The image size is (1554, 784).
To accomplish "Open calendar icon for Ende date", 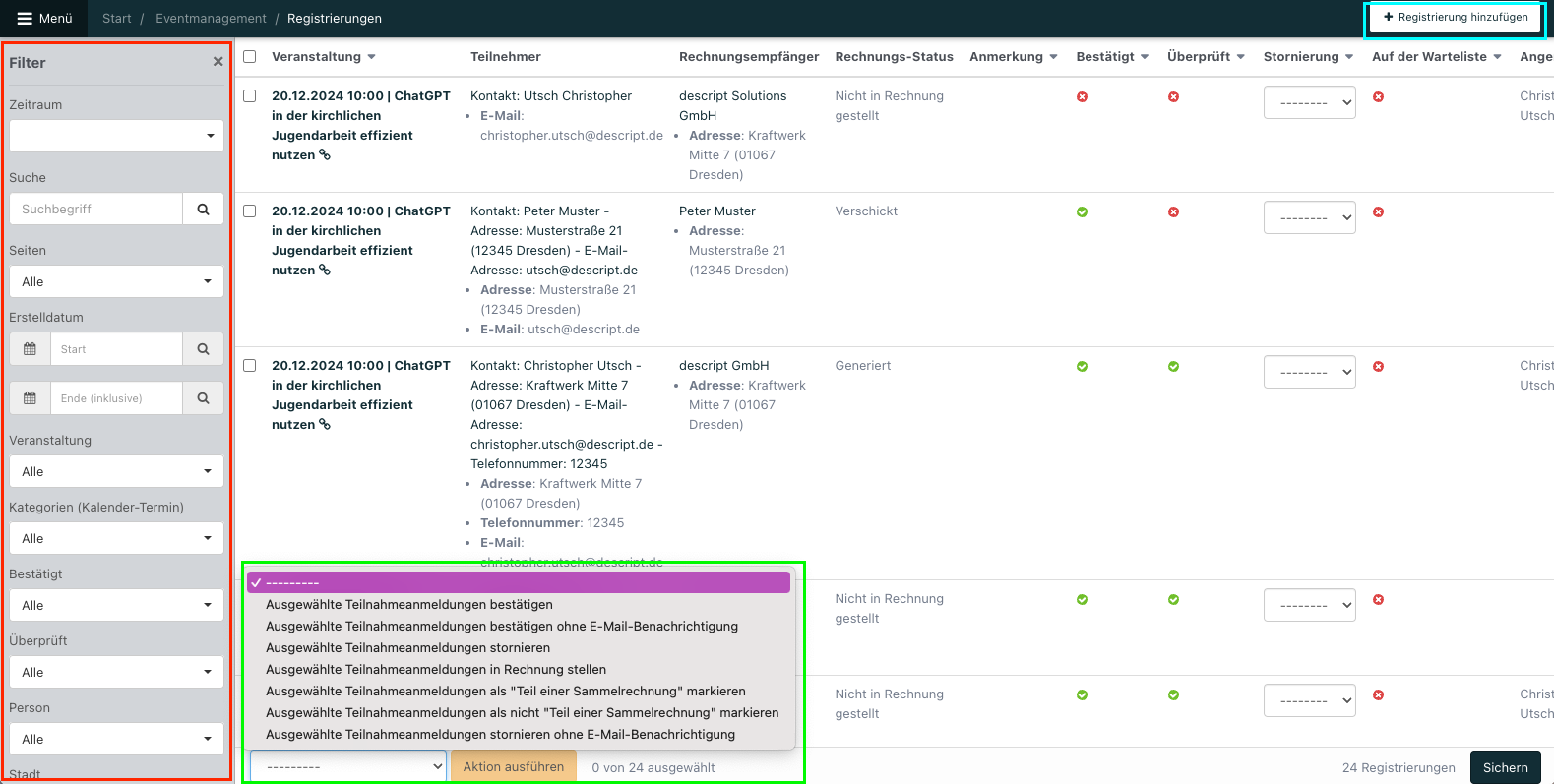I will click(x=30, y=398).
